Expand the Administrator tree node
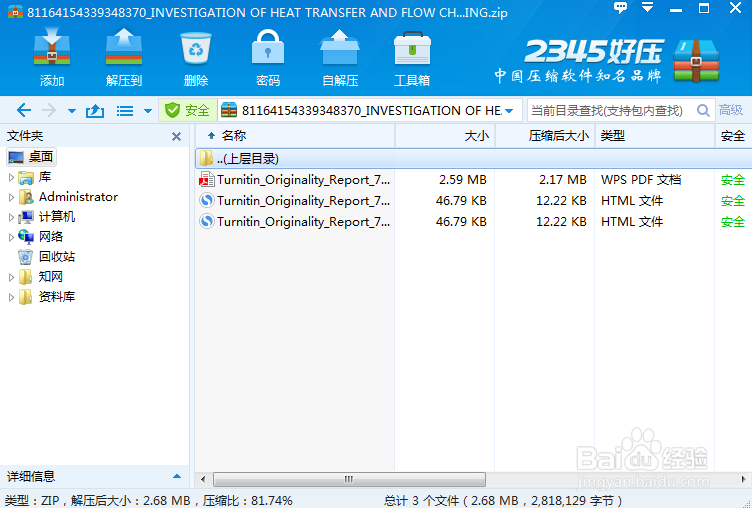Viewport: 752px width, 508px height. click(x=12, y=197)
